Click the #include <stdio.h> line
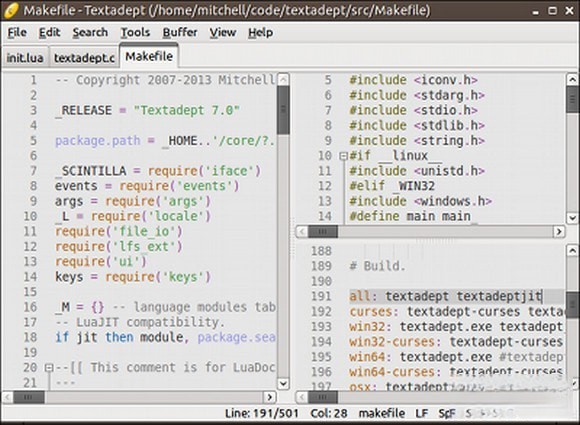The image size is (580, 425). [x=414, y=110]
